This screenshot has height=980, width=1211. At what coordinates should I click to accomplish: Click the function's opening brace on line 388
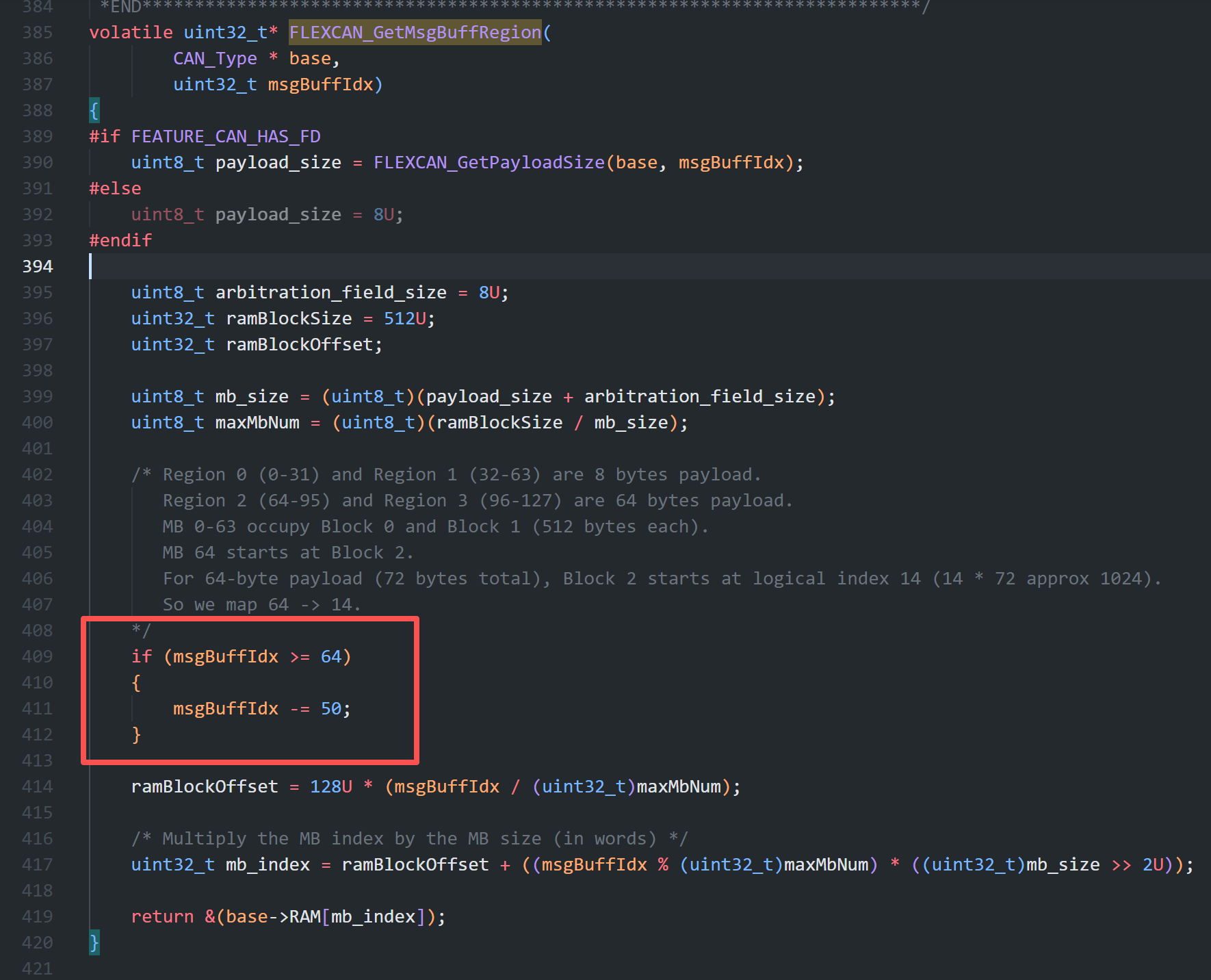[x=94, y=110]
